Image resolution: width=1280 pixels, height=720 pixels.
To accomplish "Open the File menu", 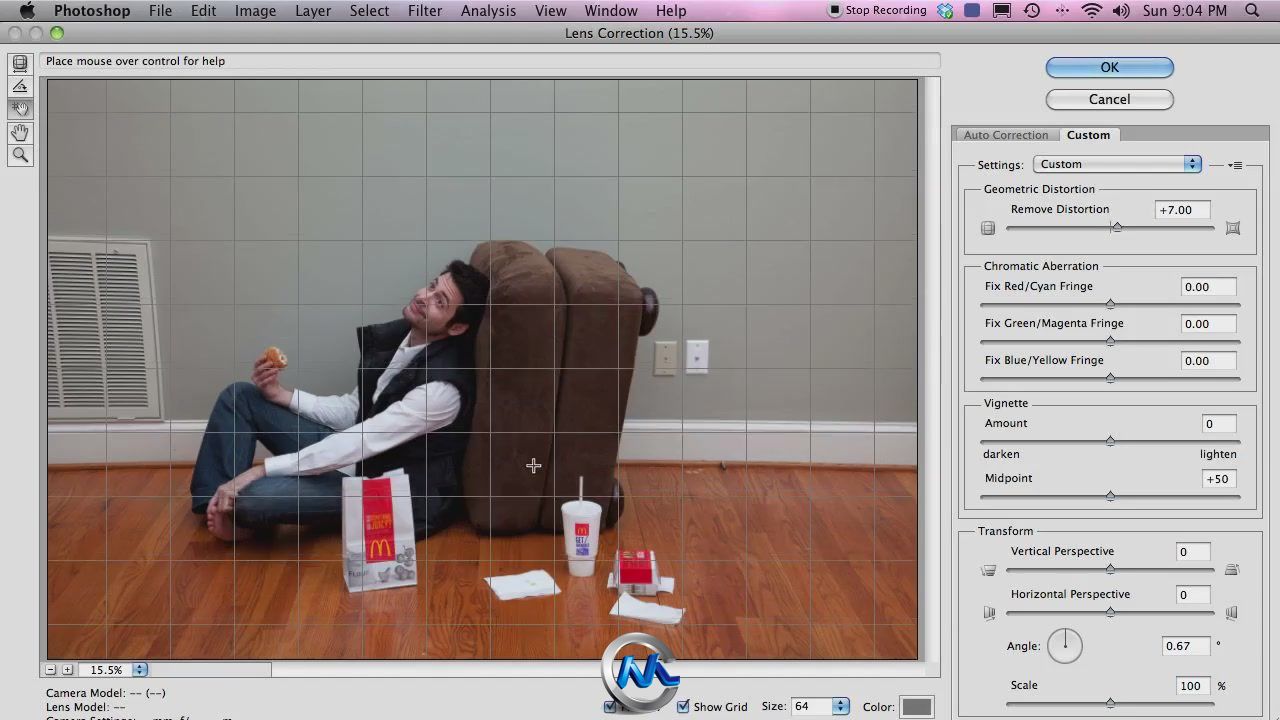I will pos(160,11).
